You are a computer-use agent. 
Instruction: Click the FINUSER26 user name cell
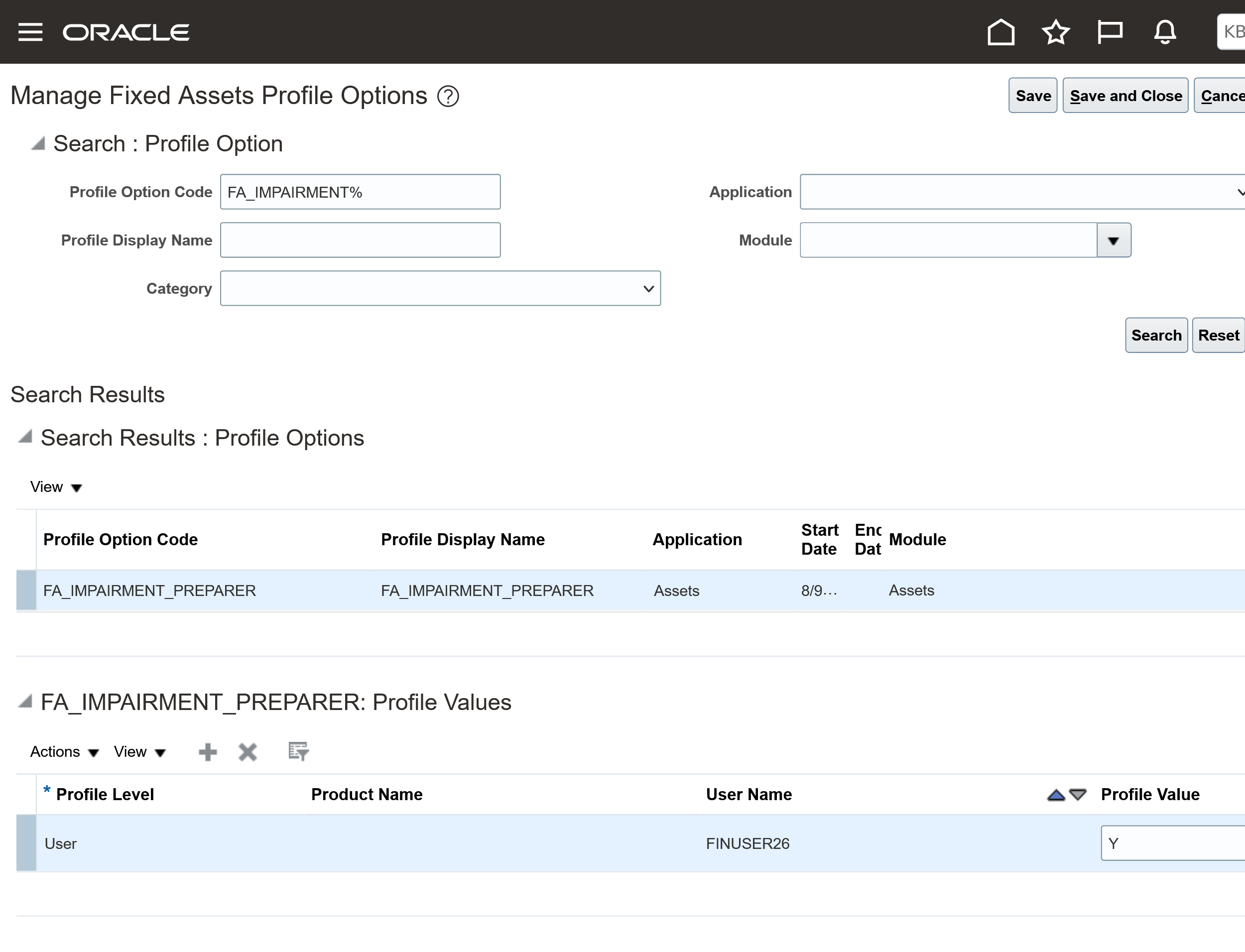(747, 843)
